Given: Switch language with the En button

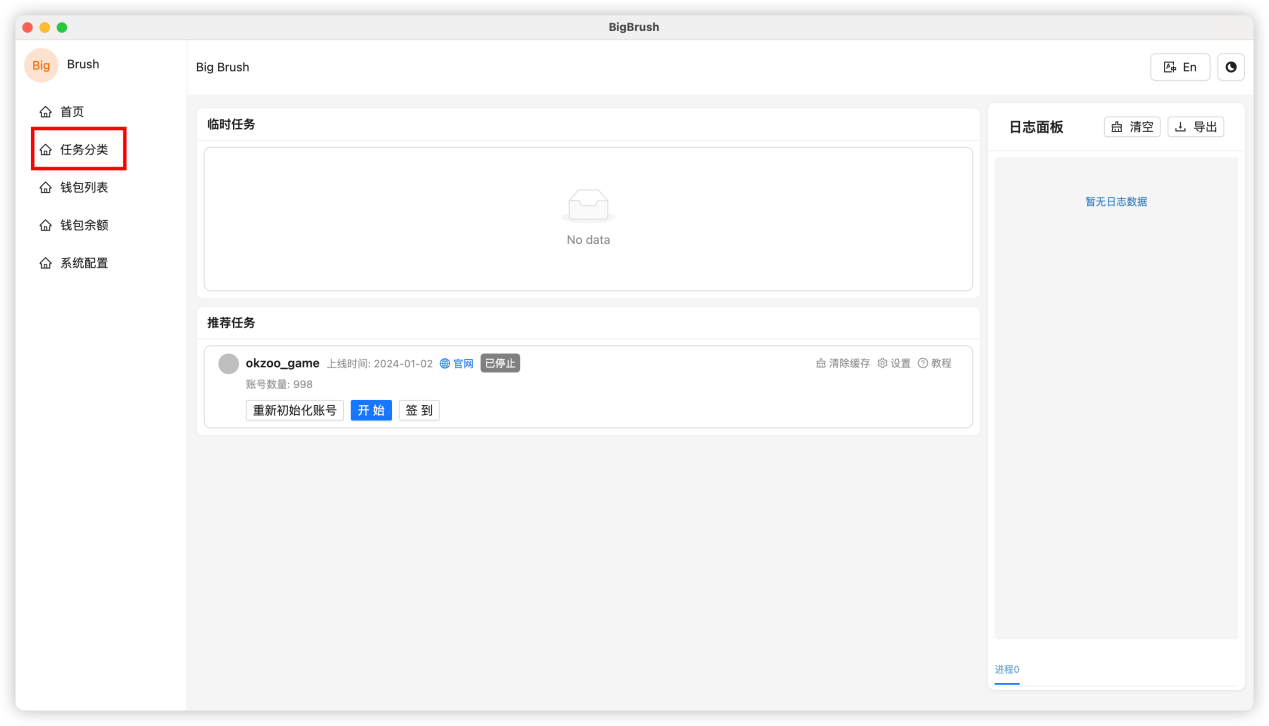Looking at the screenshot, I should coord(1180,67).
